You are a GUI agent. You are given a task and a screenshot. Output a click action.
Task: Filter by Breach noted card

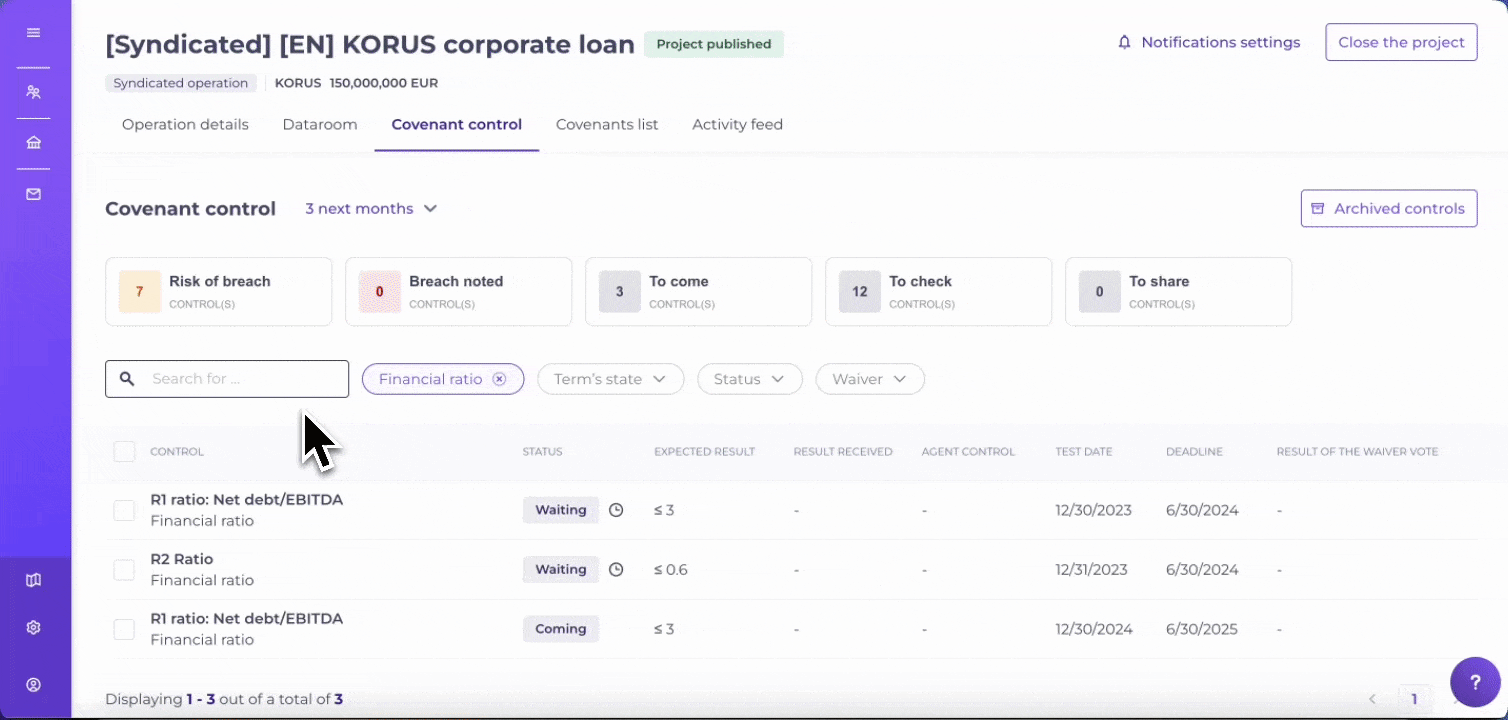coord(458,292)
